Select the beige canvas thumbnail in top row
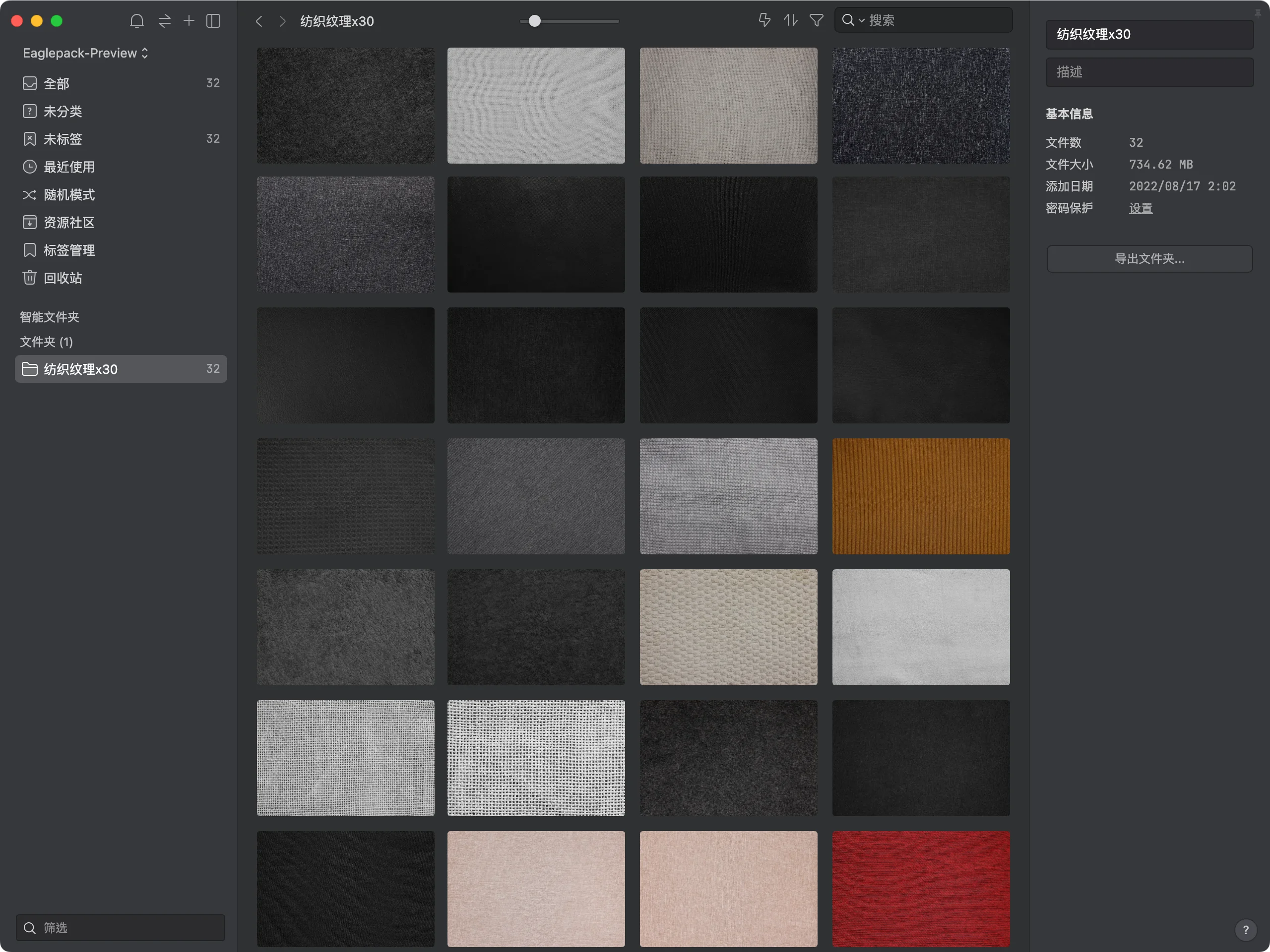The image size is (1270, 952). click(x=729, y=106)
